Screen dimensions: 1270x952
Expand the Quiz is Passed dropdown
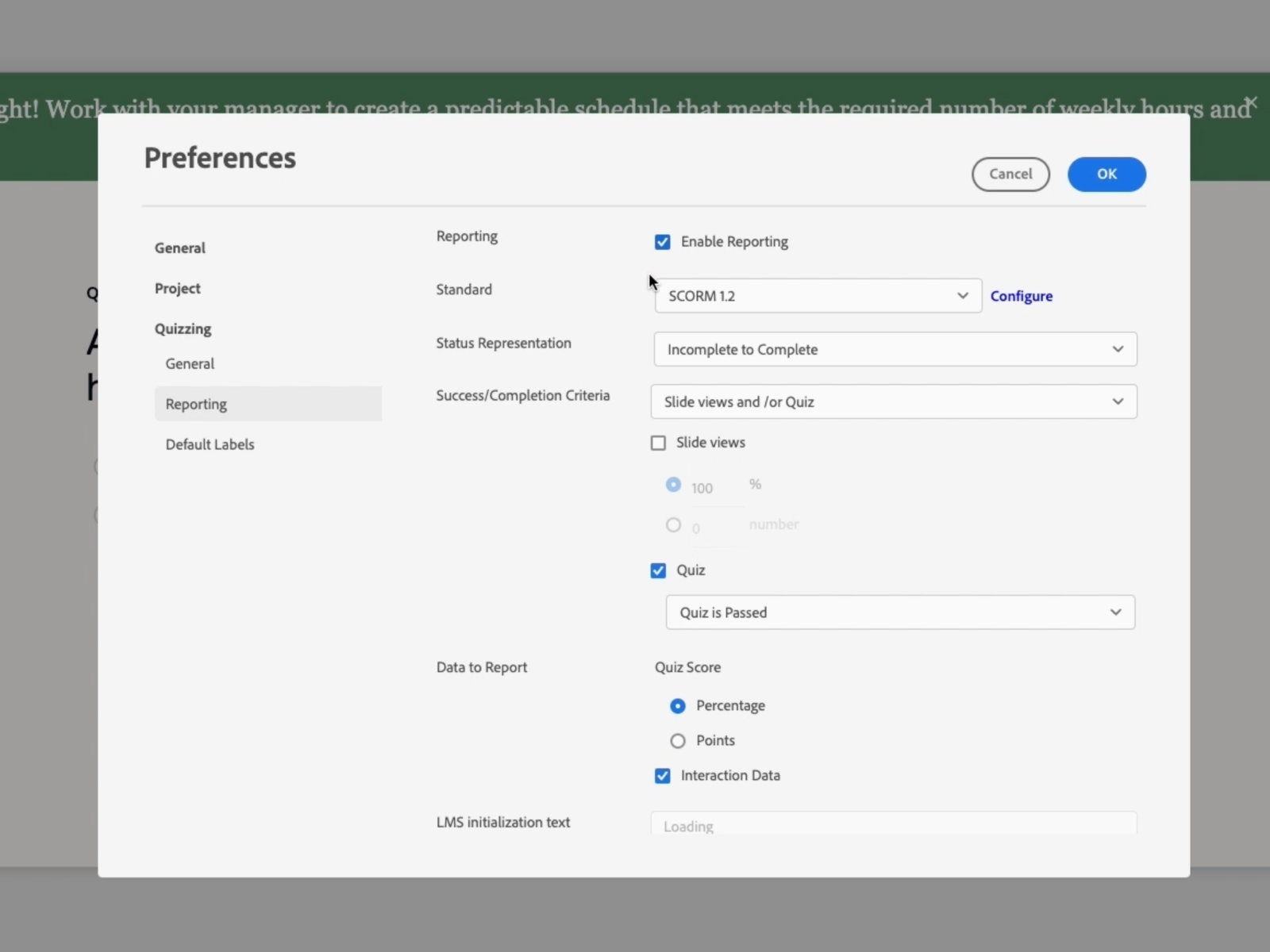(899, 612)
